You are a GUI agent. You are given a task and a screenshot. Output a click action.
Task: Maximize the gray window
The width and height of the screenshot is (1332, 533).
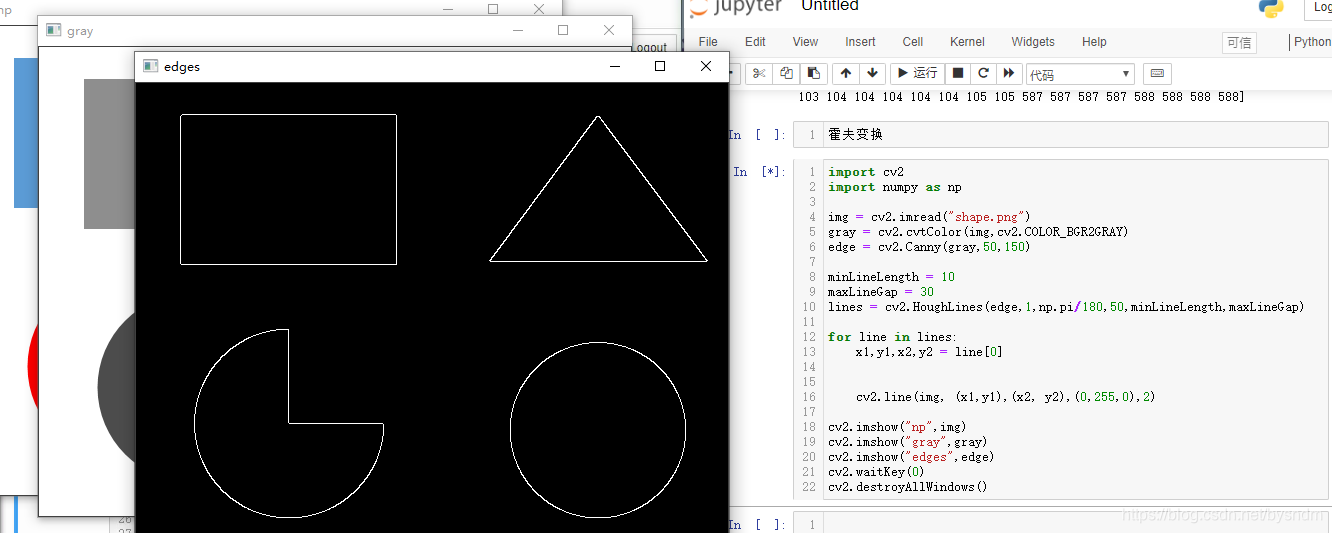[x=563, y=31]
